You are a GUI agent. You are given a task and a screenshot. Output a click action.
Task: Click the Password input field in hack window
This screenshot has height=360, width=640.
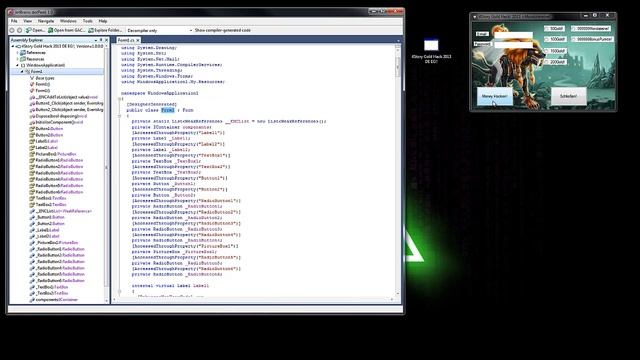tap(513, 44)
